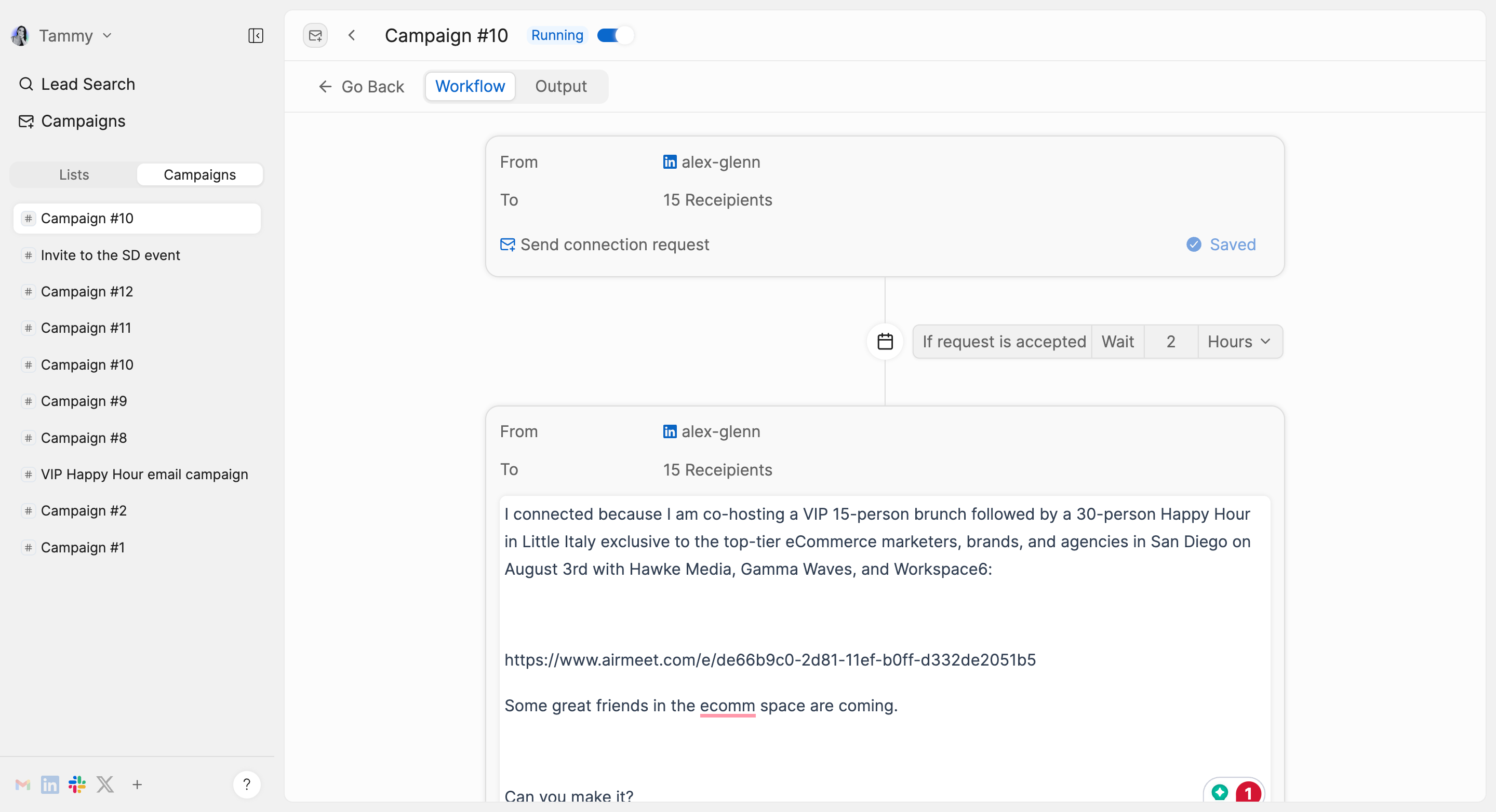The image size is (1496, 812).
Task: Click the Gmail icon in the OS taskbar
Action: coord(22,784)
